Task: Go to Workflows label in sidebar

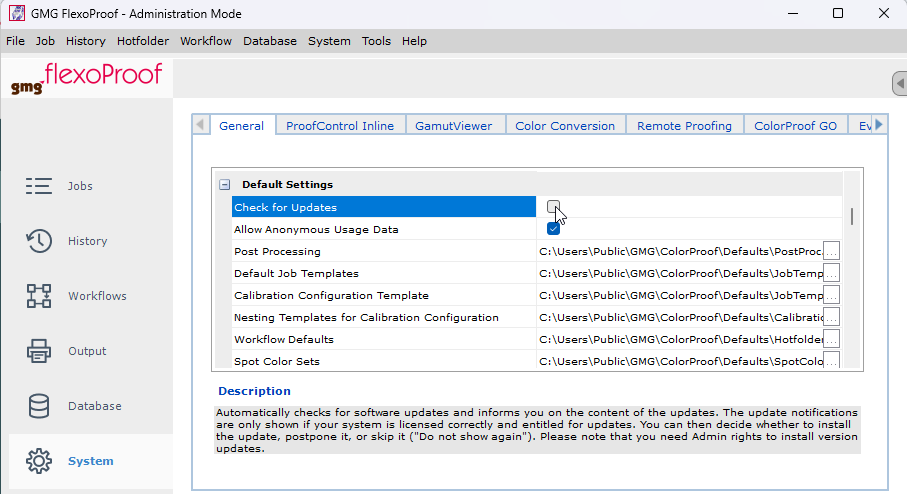Action: (97, 296)
